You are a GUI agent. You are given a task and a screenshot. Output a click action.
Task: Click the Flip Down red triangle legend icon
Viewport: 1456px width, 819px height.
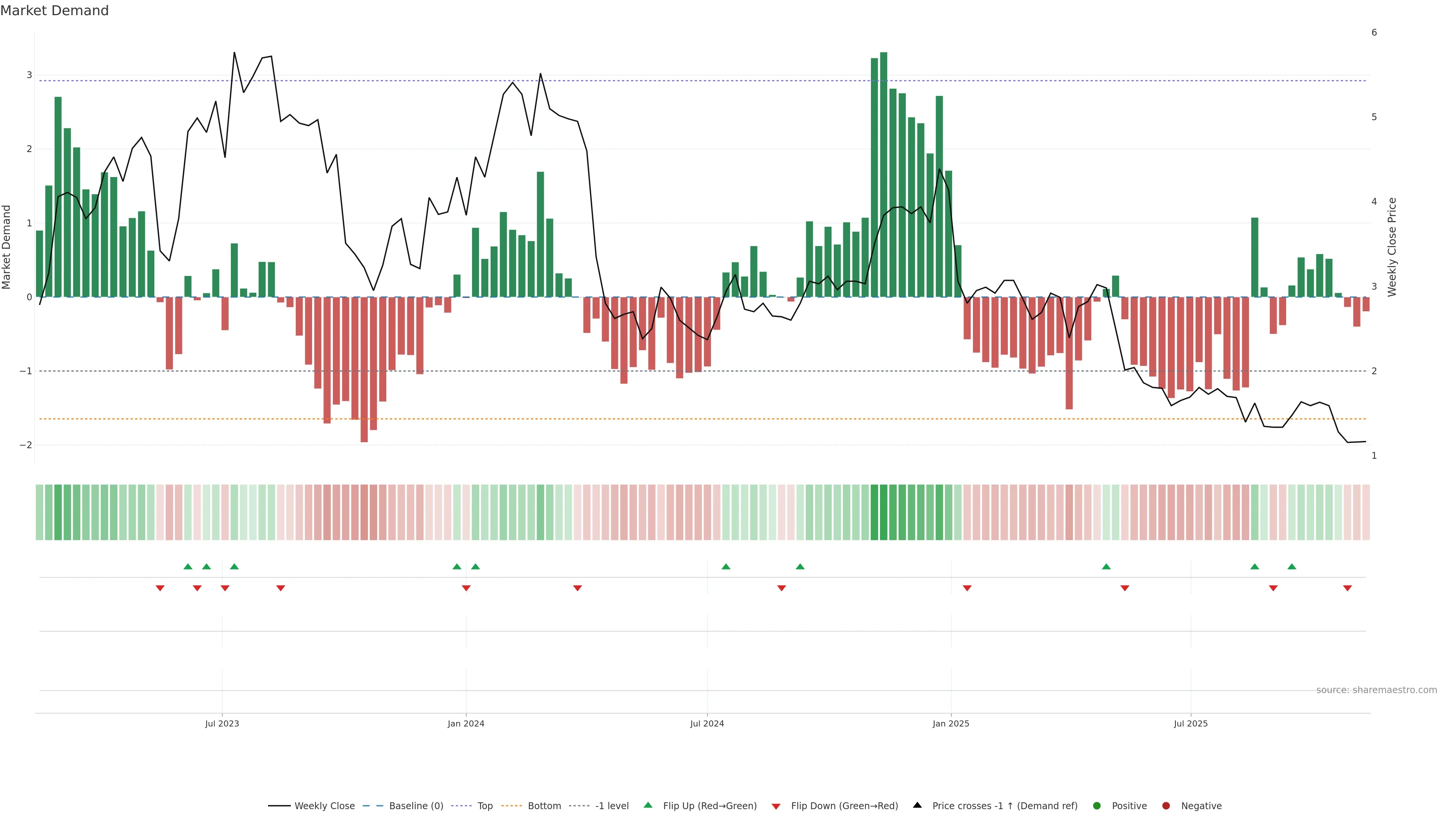tap(776, 806)
